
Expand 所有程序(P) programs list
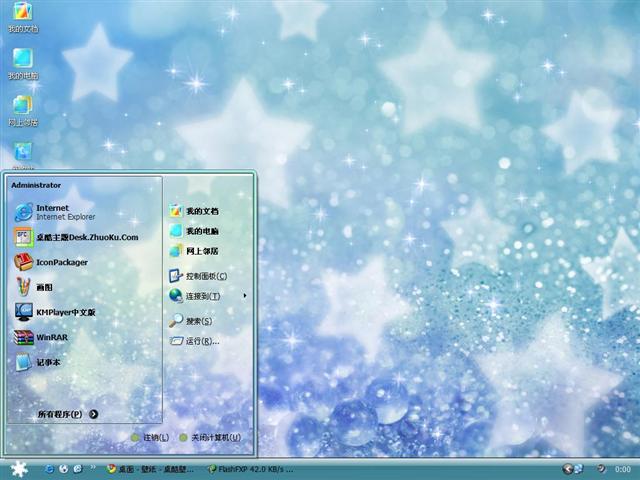[x=67, y=414]
